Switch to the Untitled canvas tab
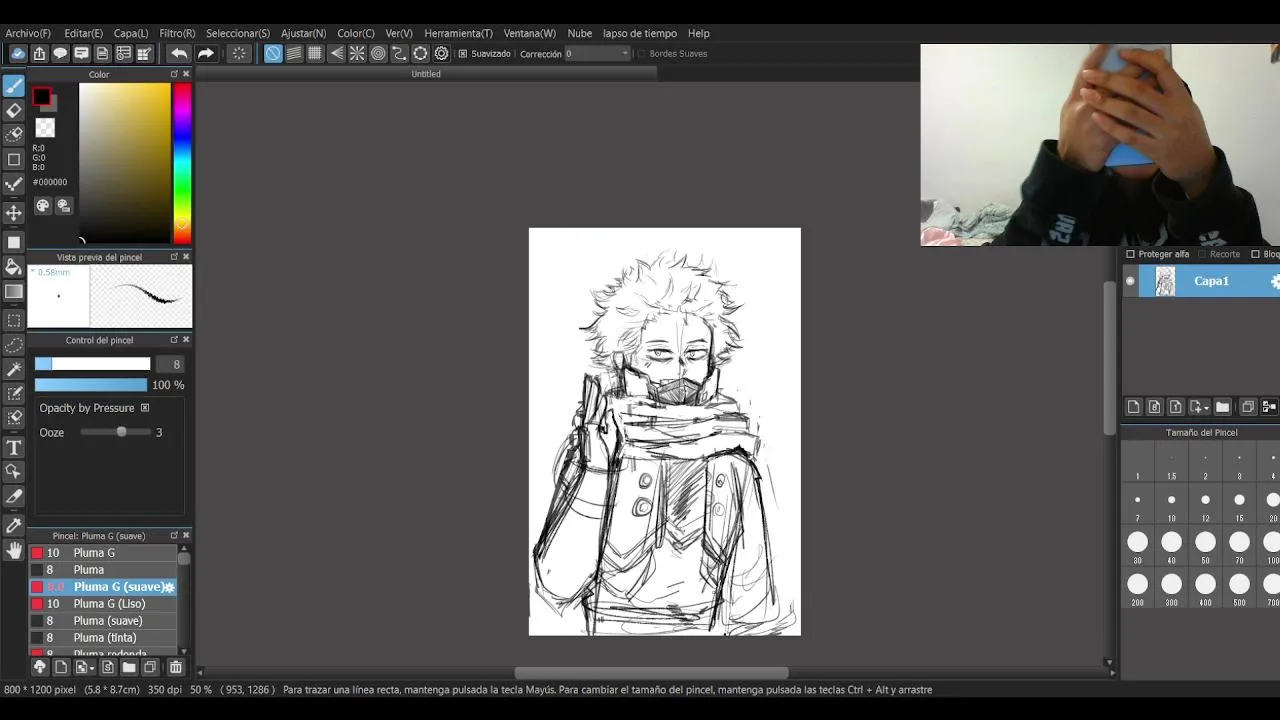 [426, 74]
